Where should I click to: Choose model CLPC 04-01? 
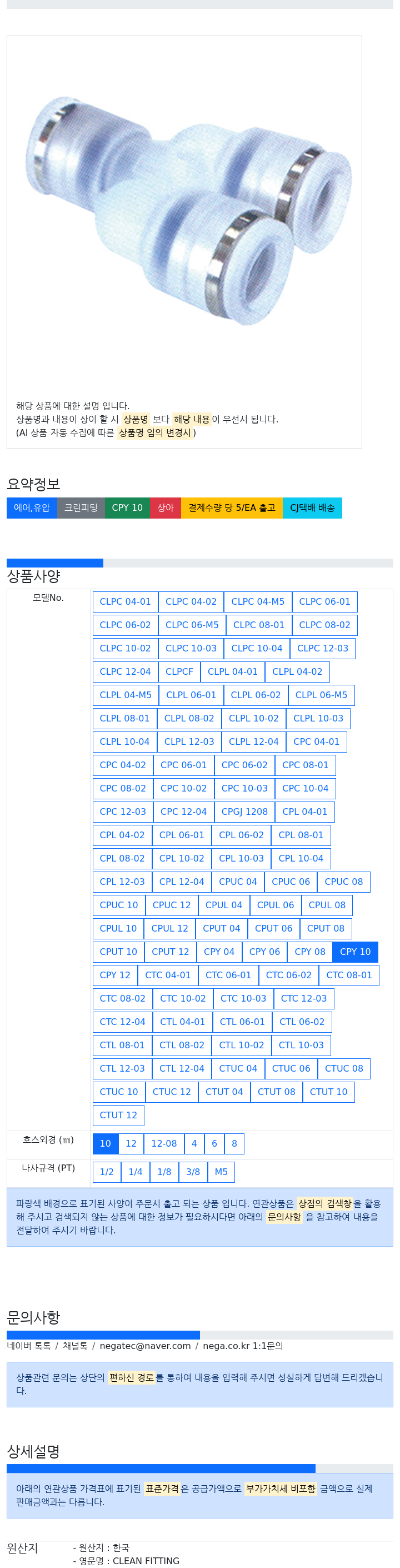(x=125, y=601)
